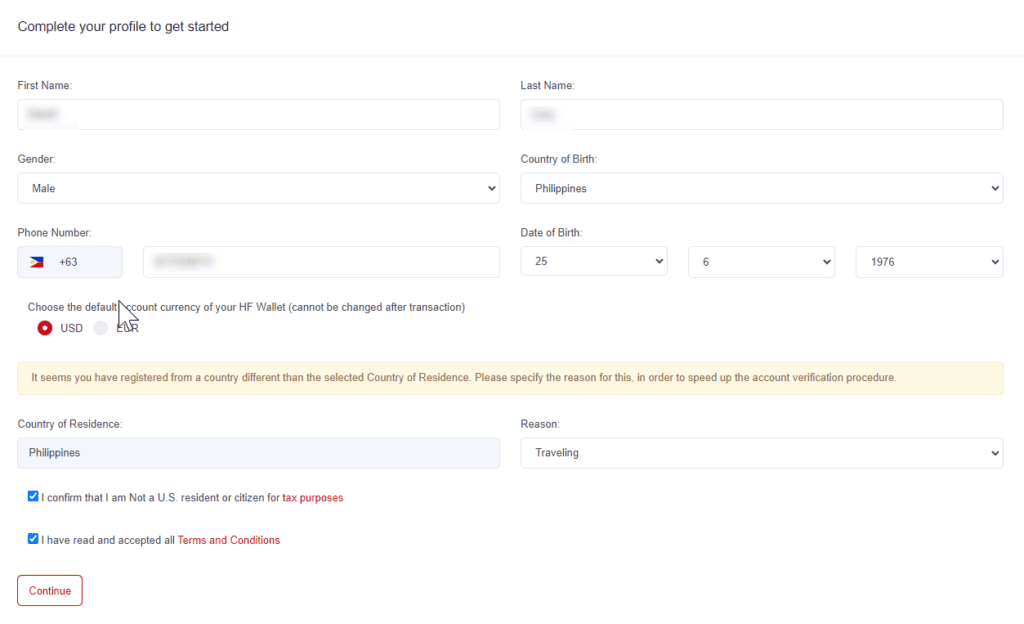Open the Gender dropdown
Viewport: 1024px width, 624px height.
click(259, 188)
